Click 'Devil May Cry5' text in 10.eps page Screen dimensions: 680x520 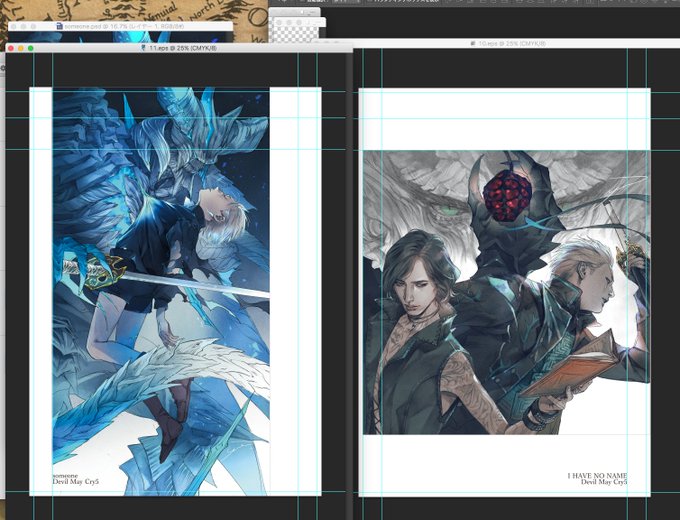(604, 482)
